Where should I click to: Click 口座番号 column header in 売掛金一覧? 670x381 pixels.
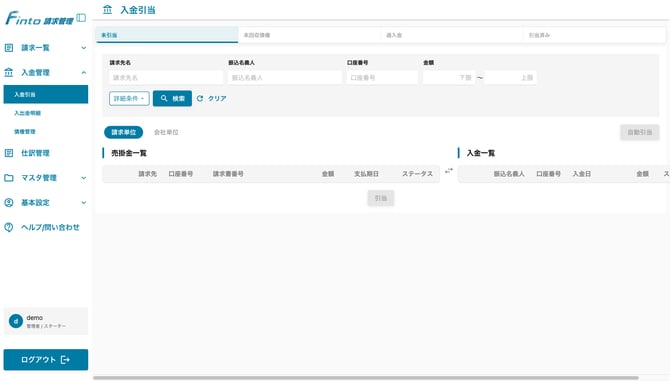click(x=181, y=174)
